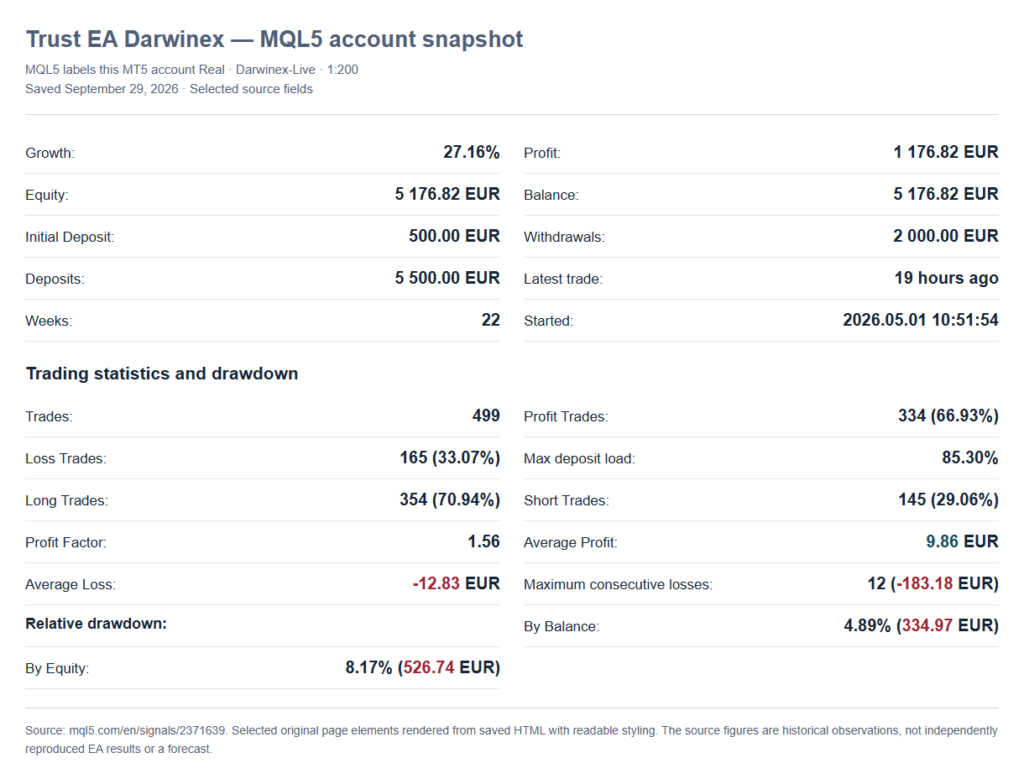Click Profit Trades value 334 (66.93%)

[948, 416]
